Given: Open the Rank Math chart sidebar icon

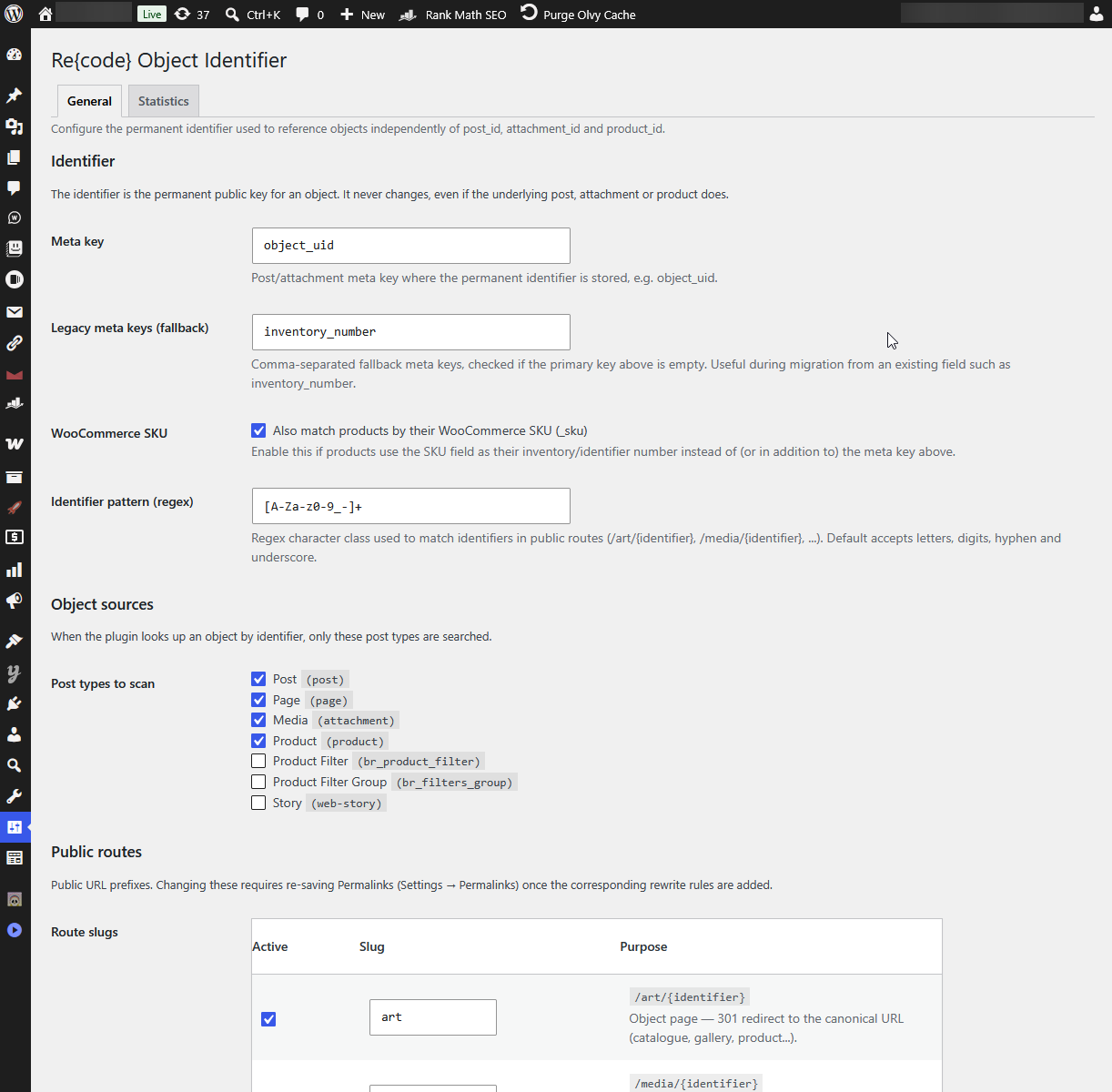Looking at the screenshot, I should [x=14, y=403].
